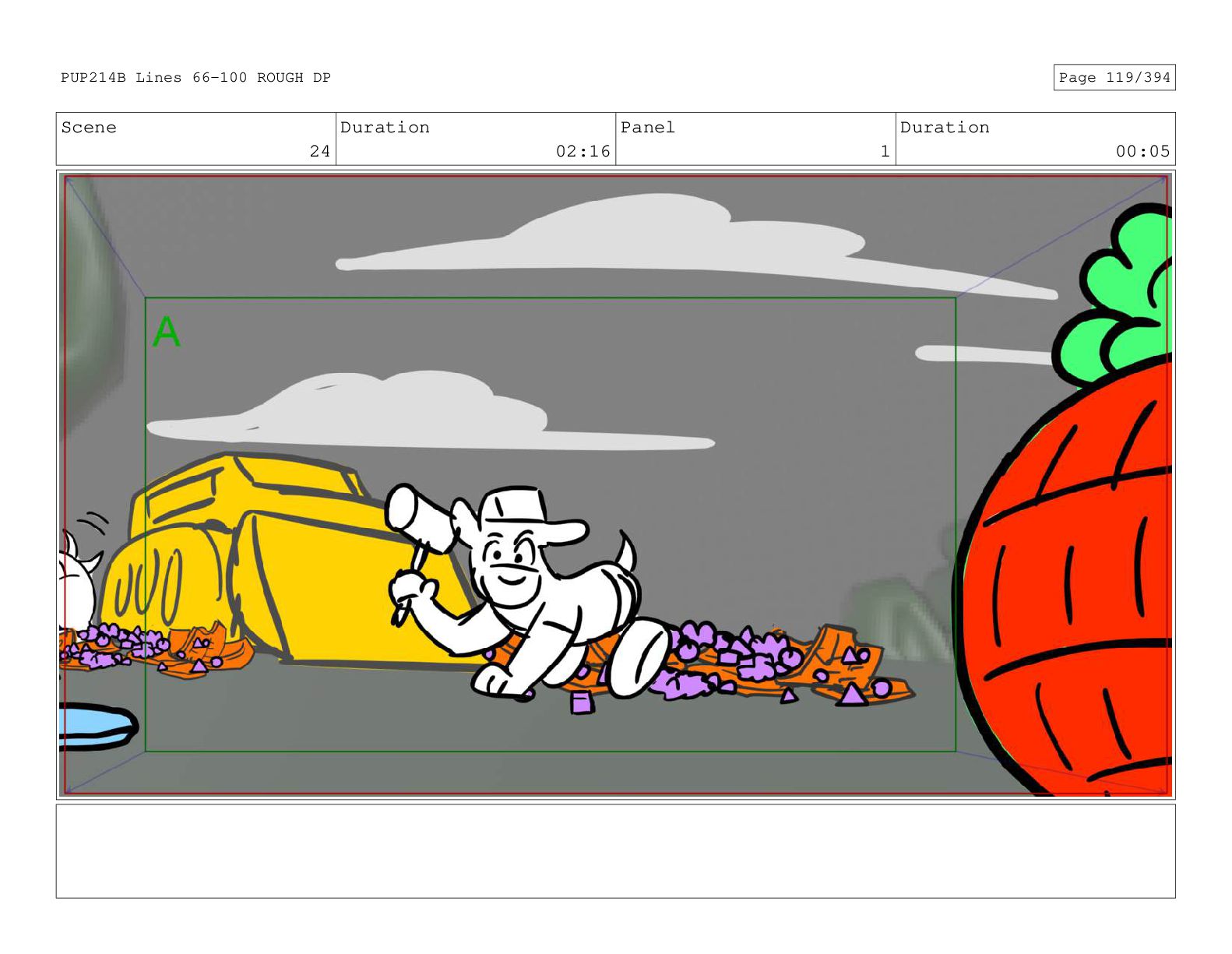
Task: Click the 'Page 119/394' page indicator
Action: point(1114,77)
